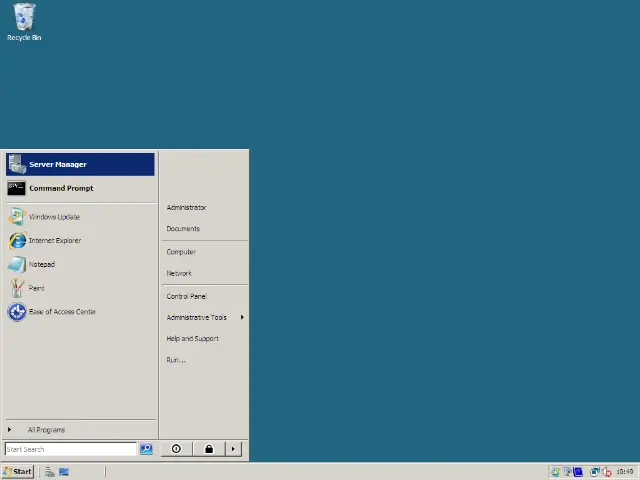Click the search magnifier button beside Start Search

(146, 449)
